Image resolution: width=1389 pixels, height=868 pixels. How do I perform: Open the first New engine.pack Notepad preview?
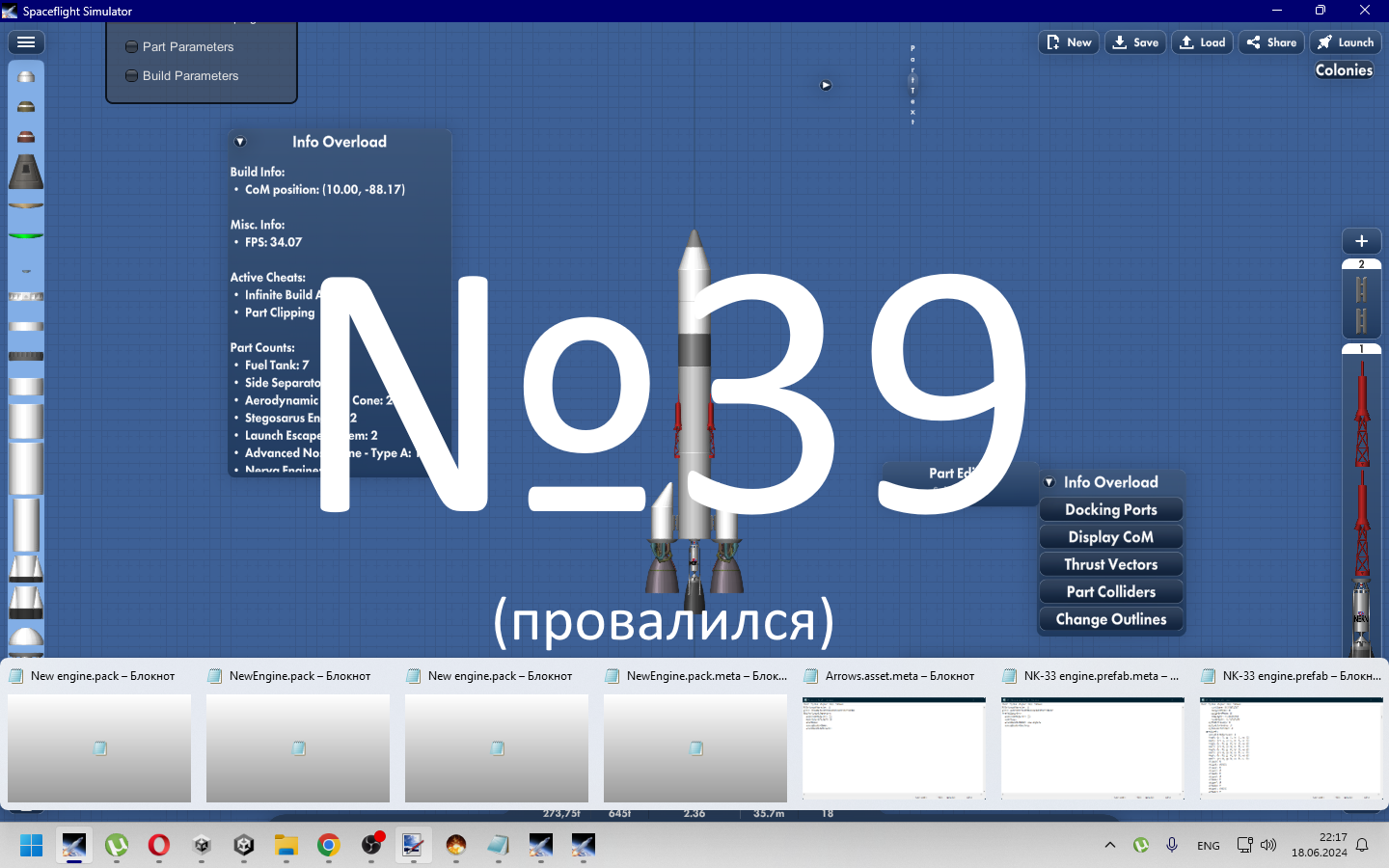point(99,735)
